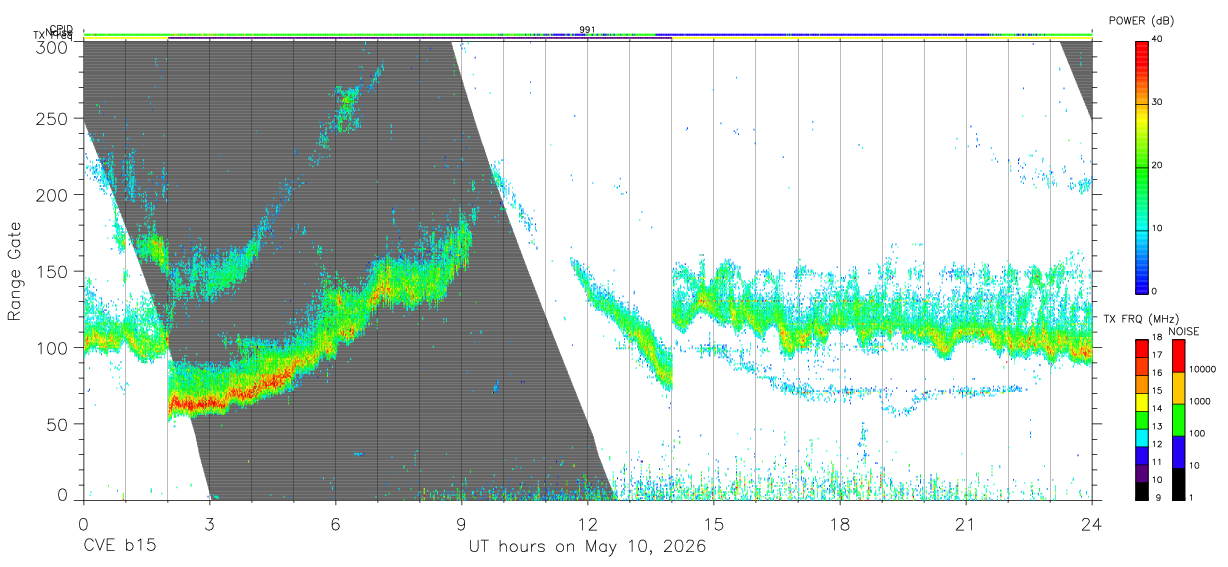Click the 'CVE b15' radar label

coord(120,547)
